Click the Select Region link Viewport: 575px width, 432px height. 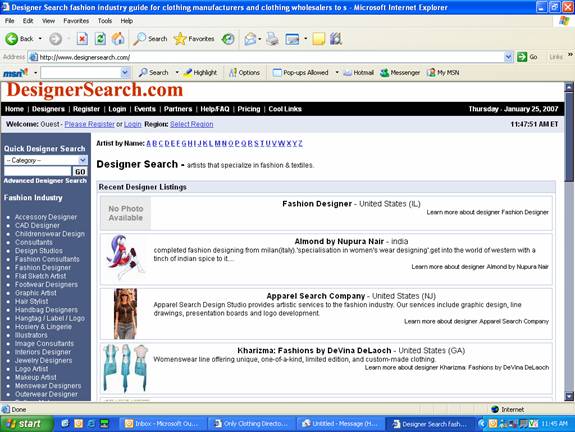pos(191,124)
